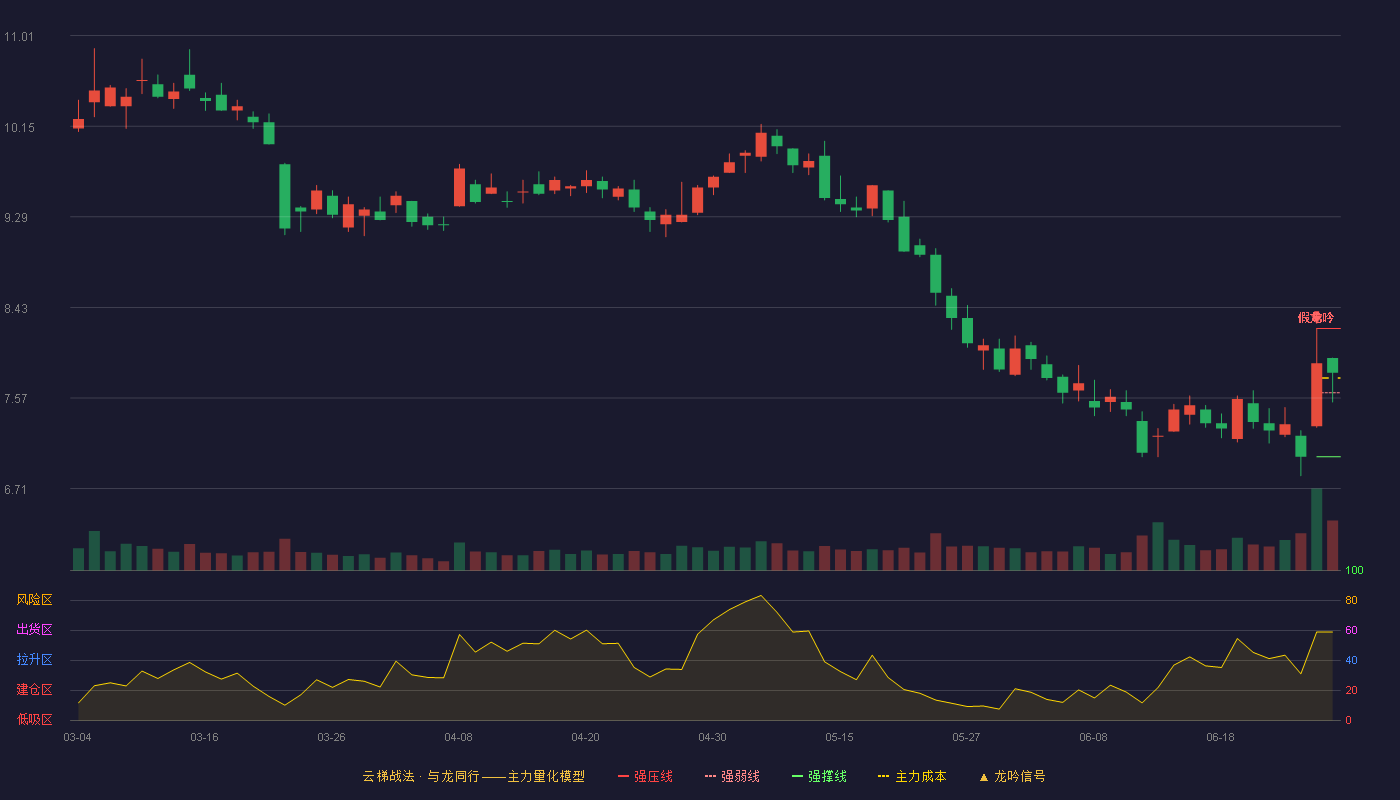Toggle the 强压线 legend item

click(x=645, y=776)
